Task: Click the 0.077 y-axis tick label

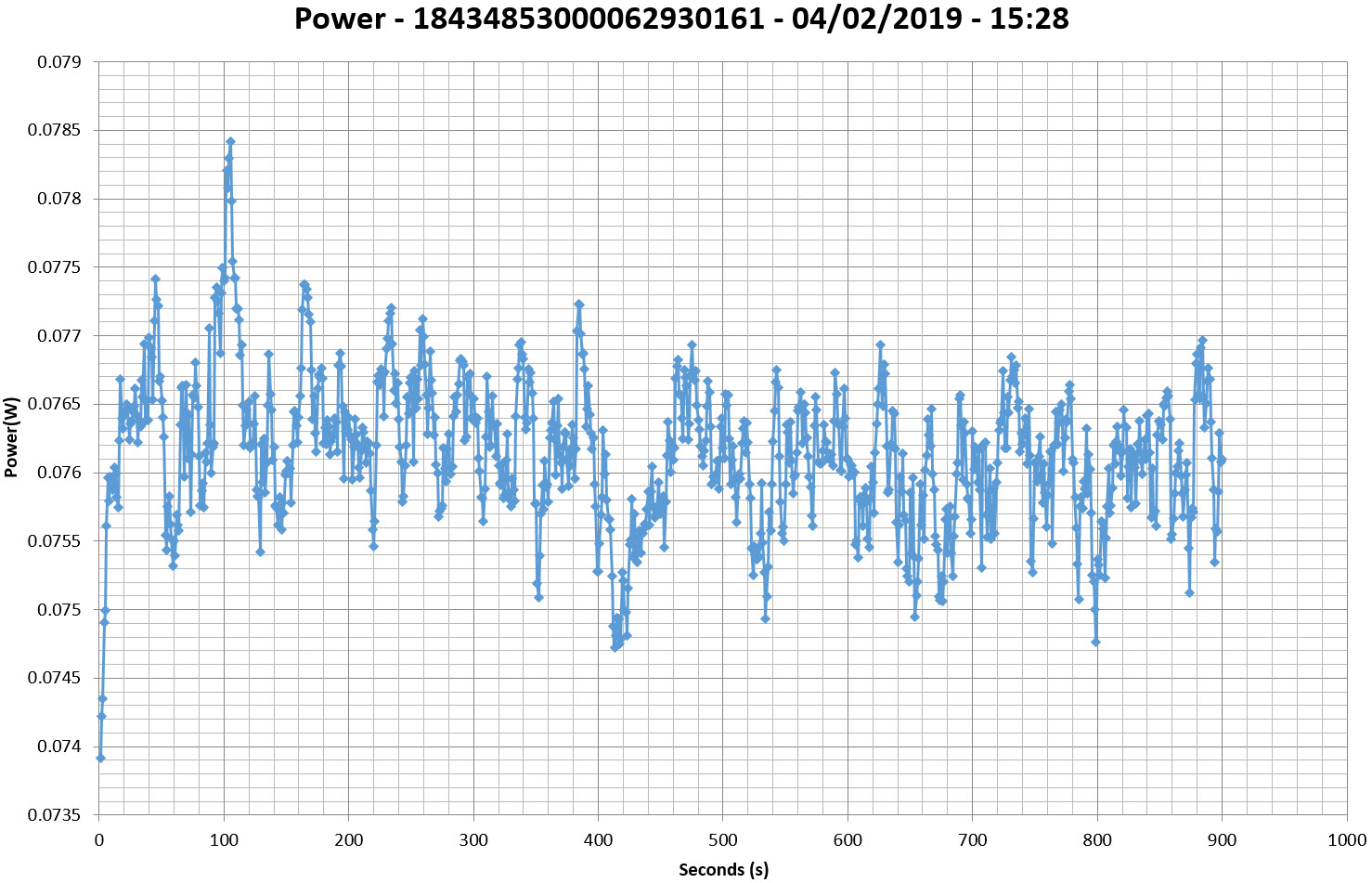Action: coord(58,336)
